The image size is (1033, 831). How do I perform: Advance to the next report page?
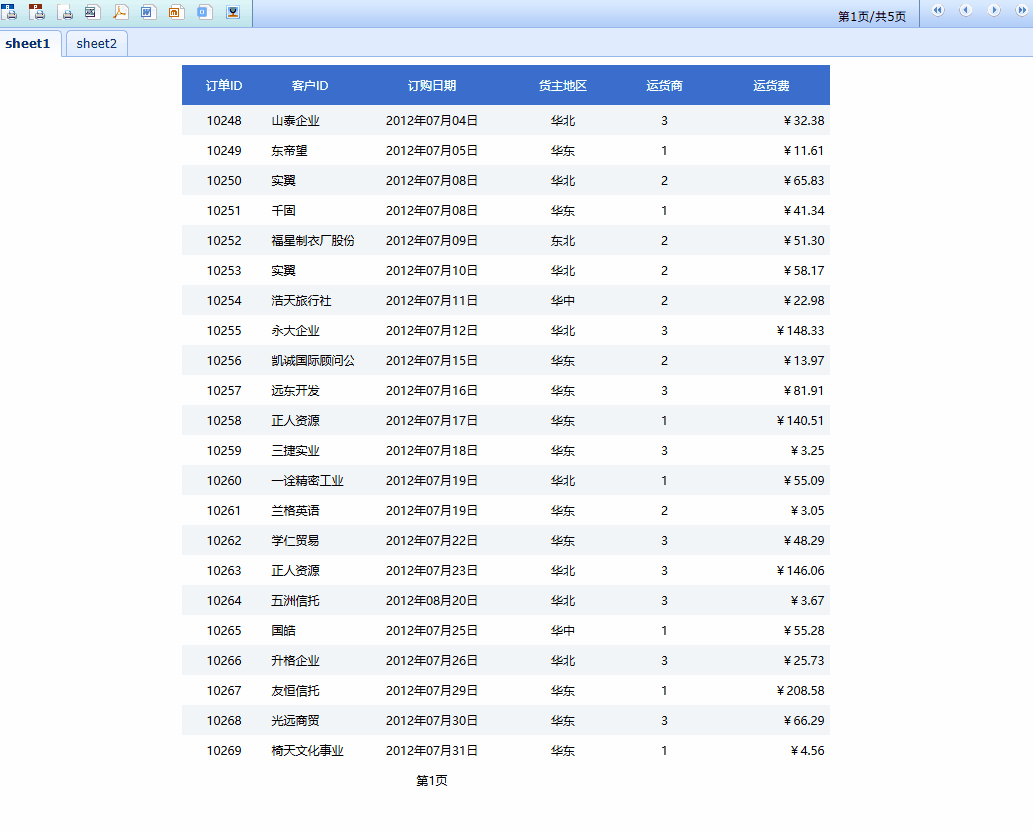(994, 10)
